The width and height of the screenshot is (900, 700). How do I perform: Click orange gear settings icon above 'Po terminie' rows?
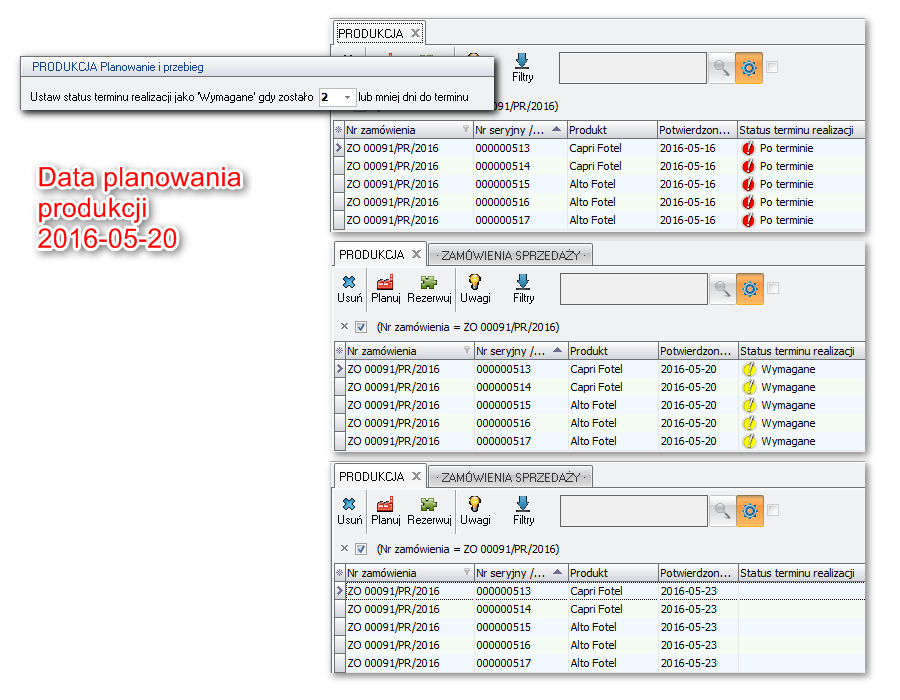(749, 68)
